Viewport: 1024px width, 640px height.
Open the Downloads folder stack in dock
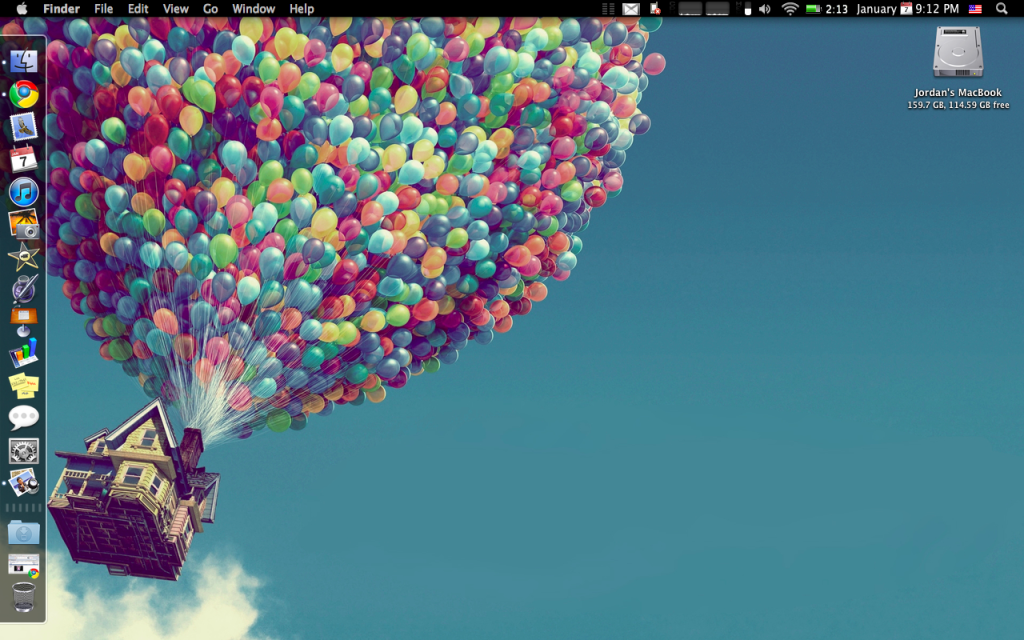point(24,533)
